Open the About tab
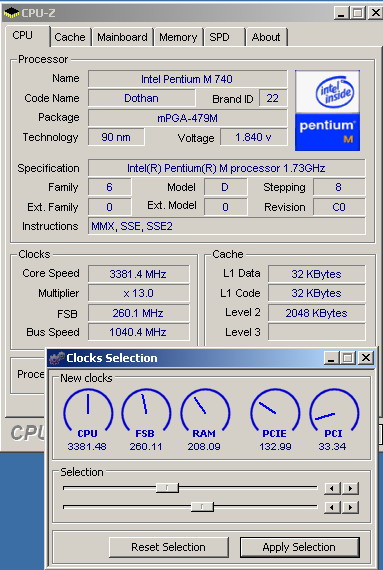The width and height of the screenshot is (383, 570). click(267, 37)
